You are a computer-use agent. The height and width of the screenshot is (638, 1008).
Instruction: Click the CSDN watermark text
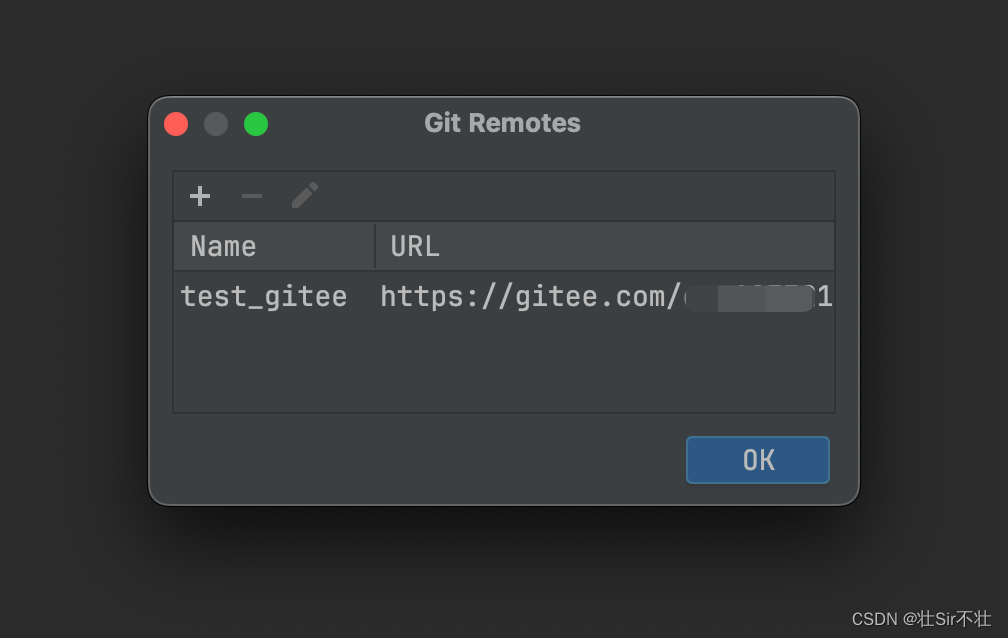pos(921,620)
